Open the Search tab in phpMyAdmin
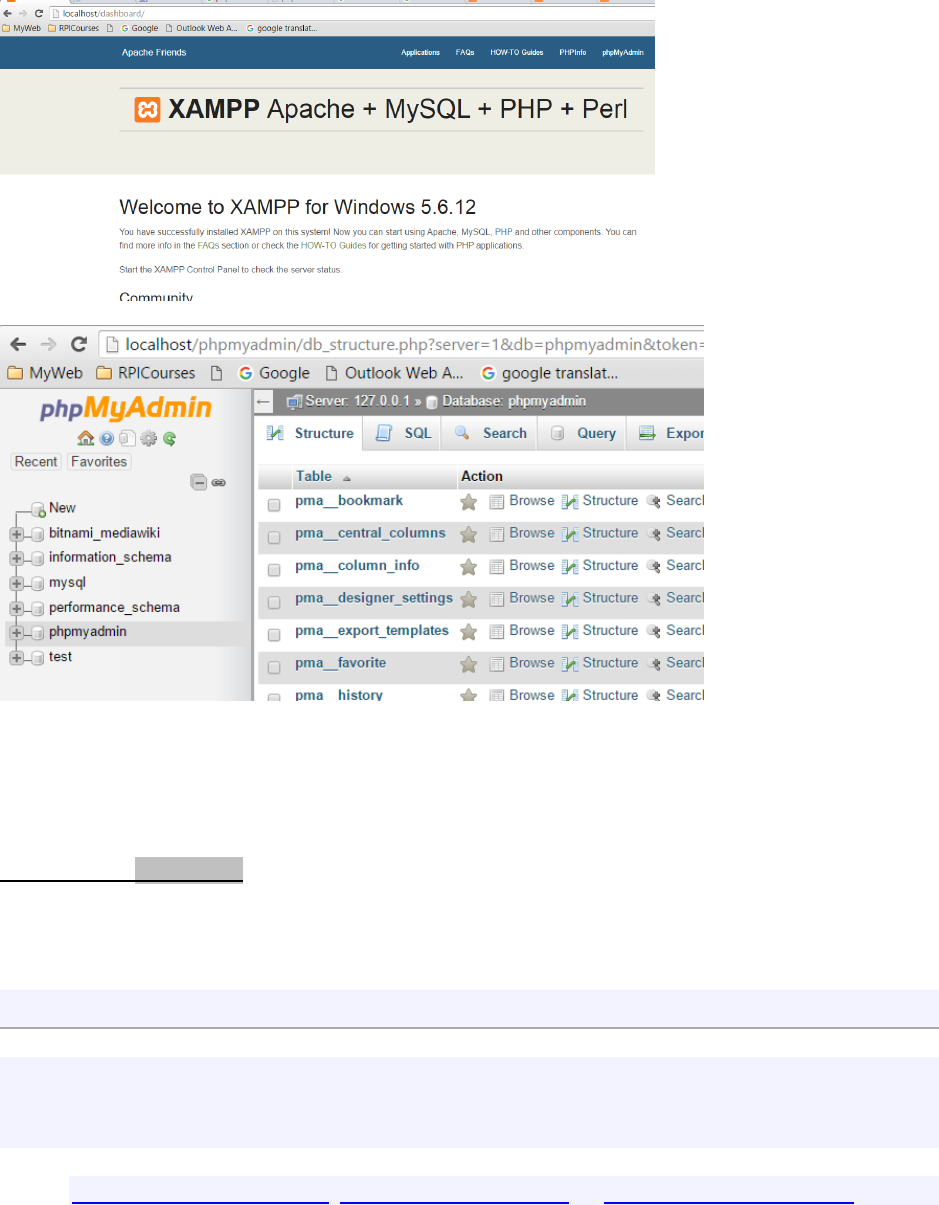Image resolution: width=939 pixels, height=1205 pixels. coord(490,433)
